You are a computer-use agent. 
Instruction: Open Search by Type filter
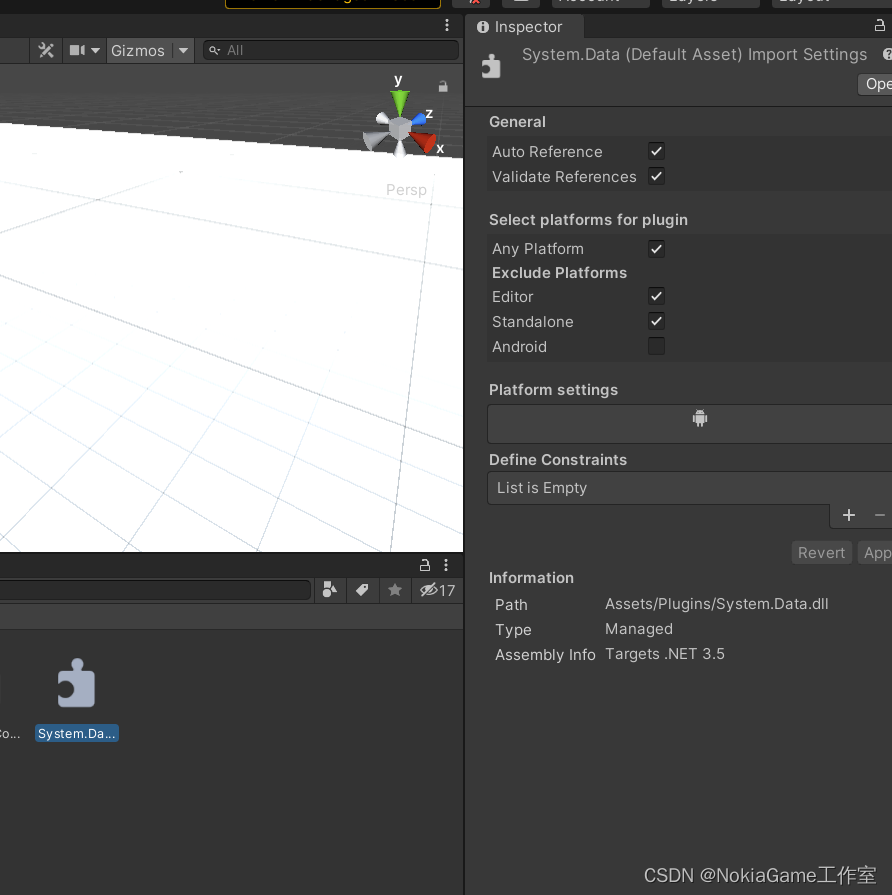click(x=330, y=590)
